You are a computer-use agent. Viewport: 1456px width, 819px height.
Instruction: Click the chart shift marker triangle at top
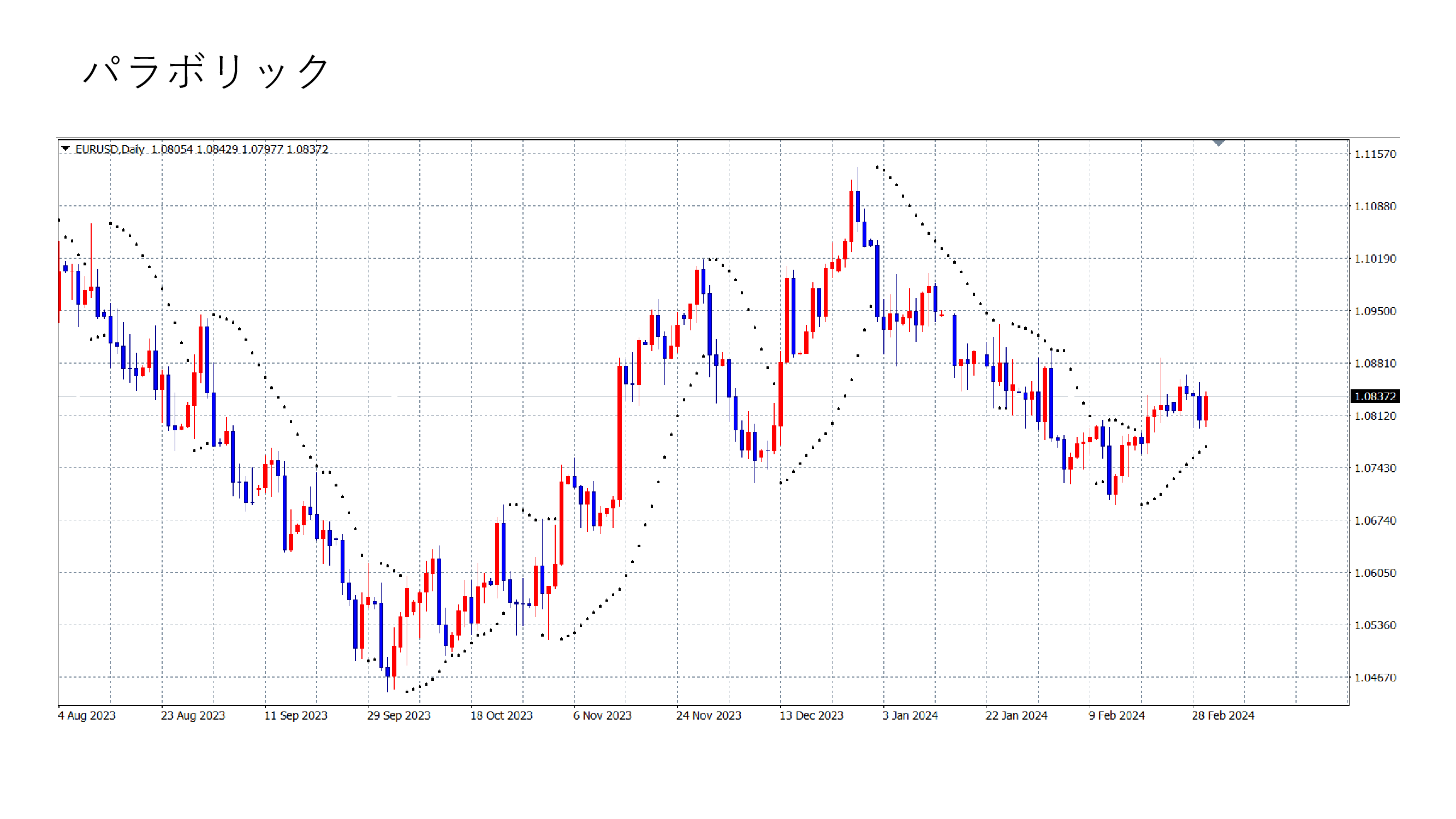coord(1219,144)
